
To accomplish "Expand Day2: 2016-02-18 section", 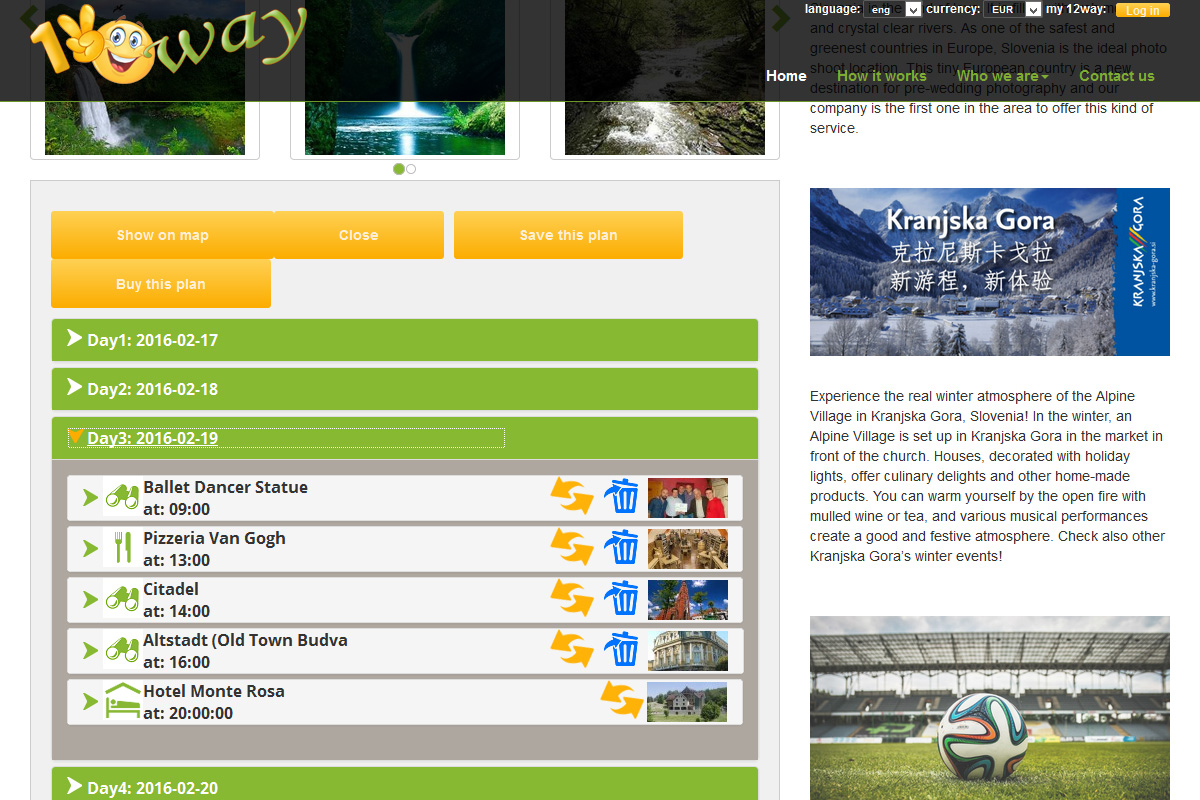I will pyautogui.click(x=404, y=389).
